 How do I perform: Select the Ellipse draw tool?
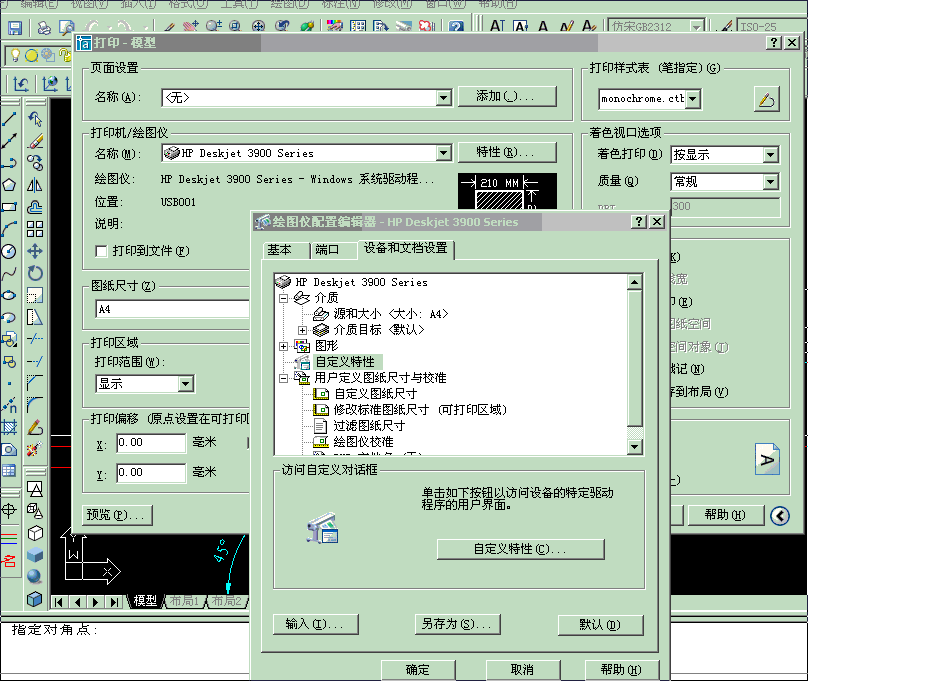9,295
